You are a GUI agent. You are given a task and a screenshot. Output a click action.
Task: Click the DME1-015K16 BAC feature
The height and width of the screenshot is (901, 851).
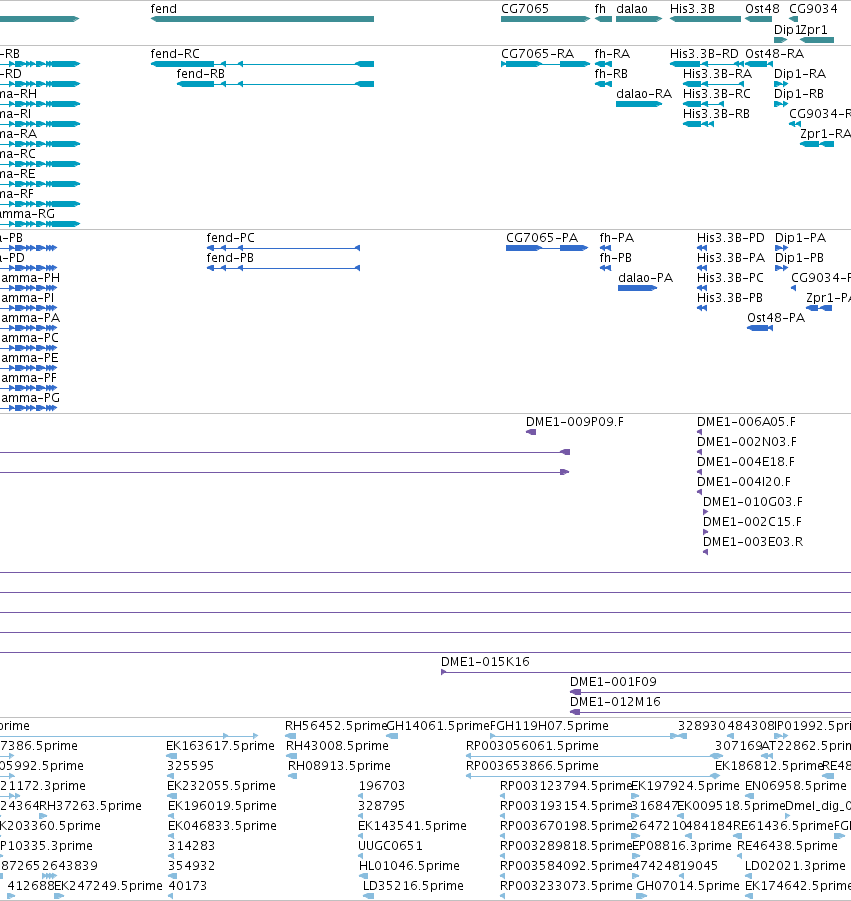point(646,672)
